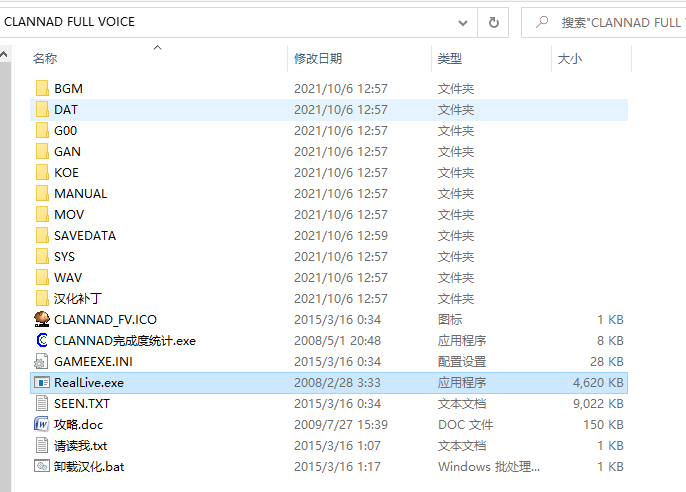Click the 2009/7/27 15:39 date cell
The width and height of the screenshot is (686, 492).
pyautogui.click(x=340, y=424)
